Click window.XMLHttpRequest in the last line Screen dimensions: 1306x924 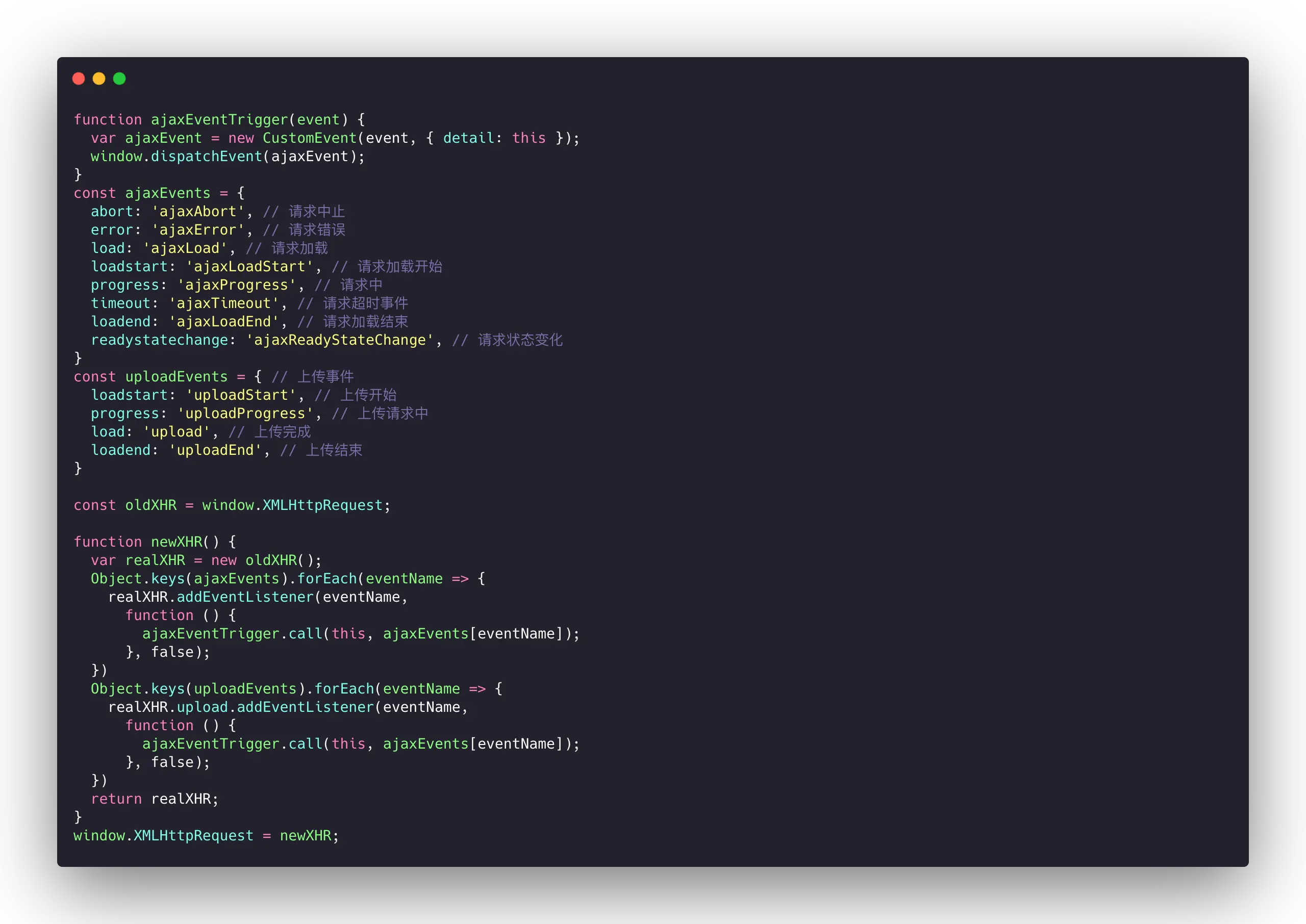pyautogui.click(x=163, y=836)
